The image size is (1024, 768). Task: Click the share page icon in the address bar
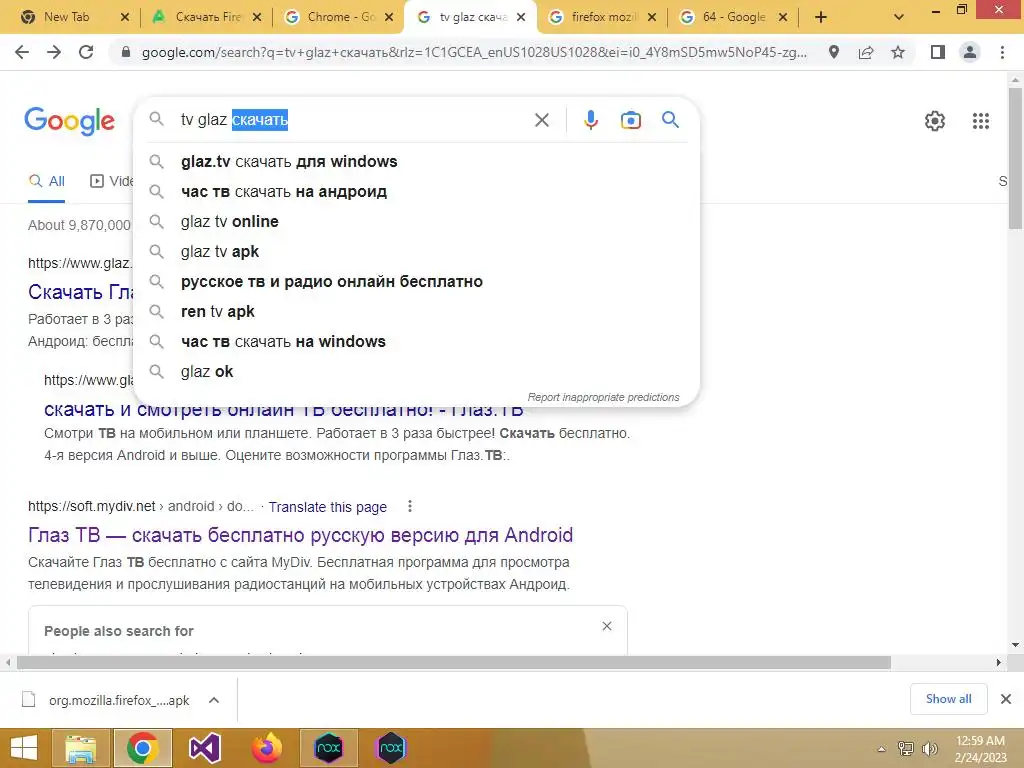coord(866,52)
